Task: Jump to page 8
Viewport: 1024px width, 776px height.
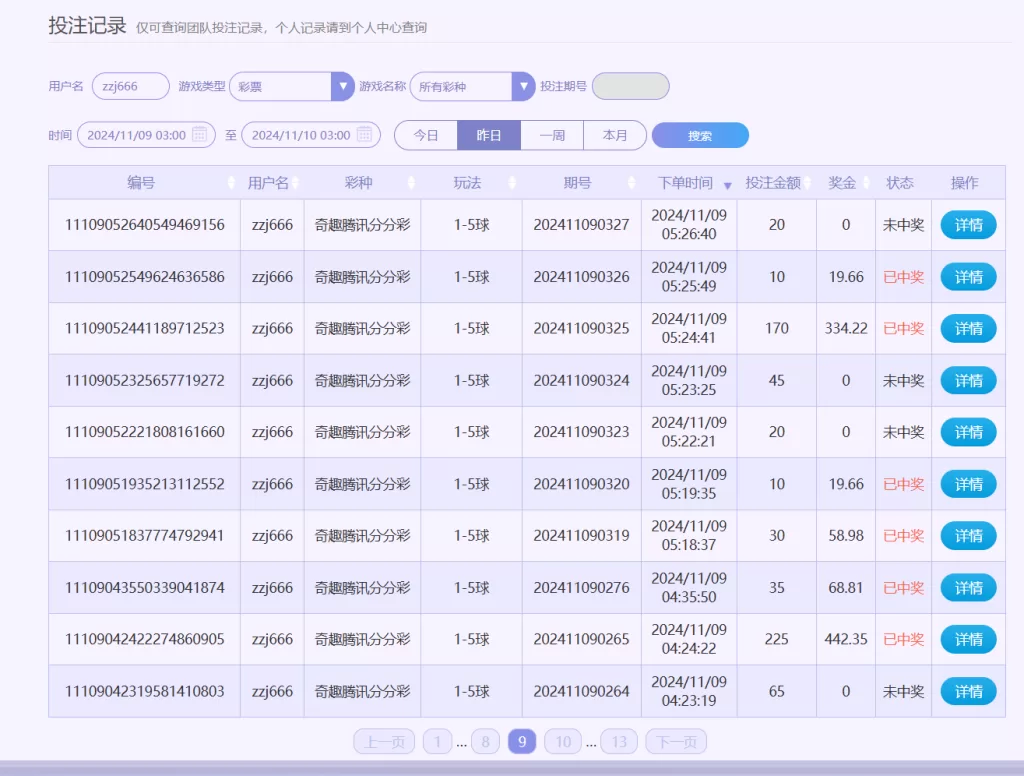Action: click(485, 741)
